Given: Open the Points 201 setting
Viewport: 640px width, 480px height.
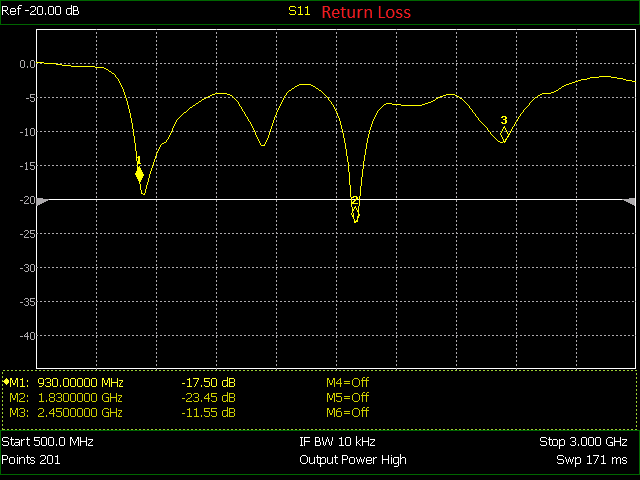Looking at the screenshot, I should tap(31, 460).
